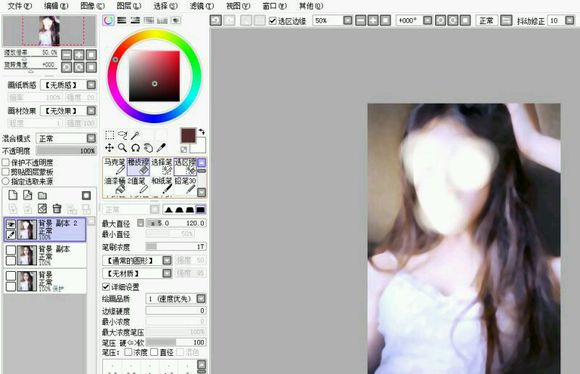Open 抖动修正 stabilizer value dropdown
This screenshot has width=580, height=374.
point(570,20)
